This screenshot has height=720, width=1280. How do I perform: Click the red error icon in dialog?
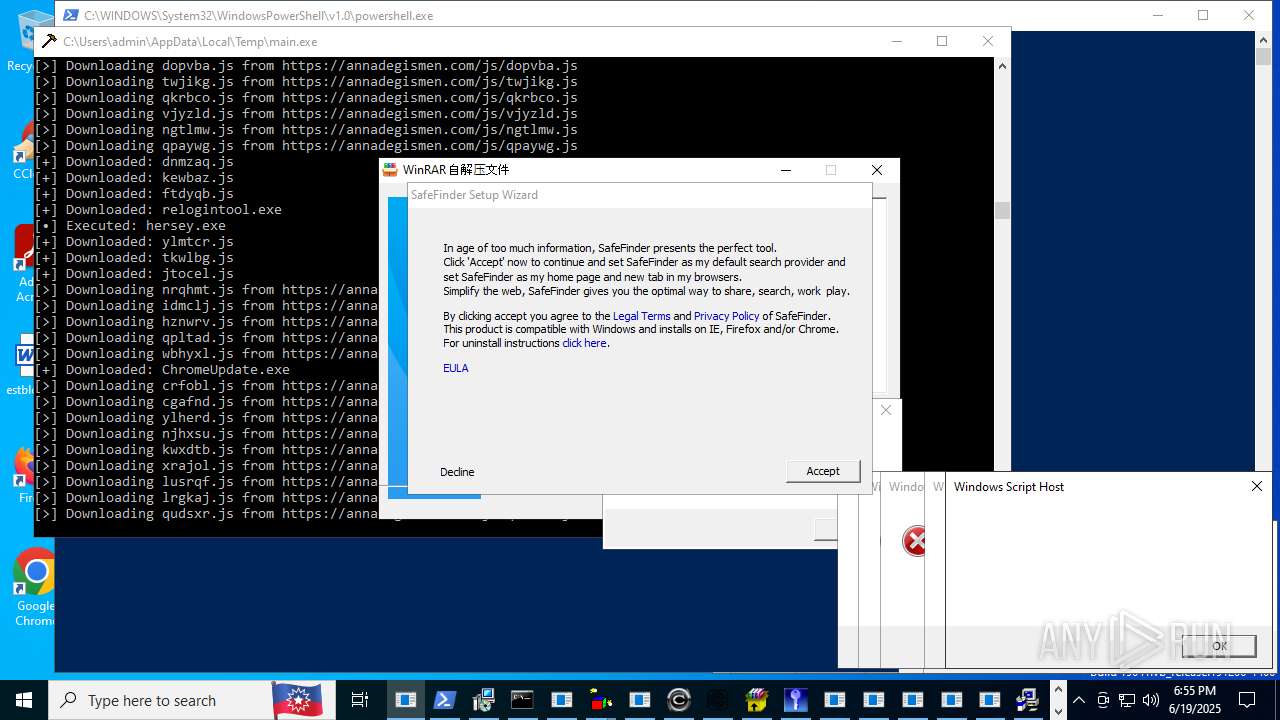click(x=914, y=541)
